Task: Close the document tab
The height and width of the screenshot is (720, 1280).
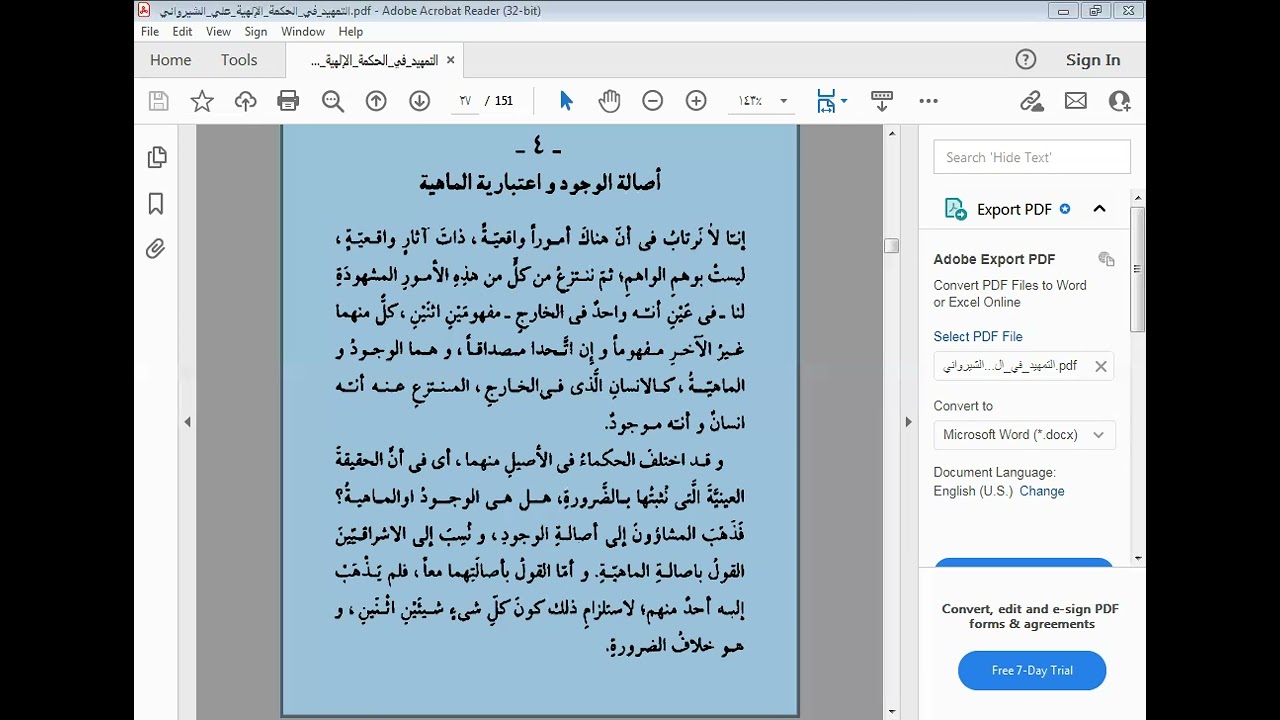Action: (450, 60)
